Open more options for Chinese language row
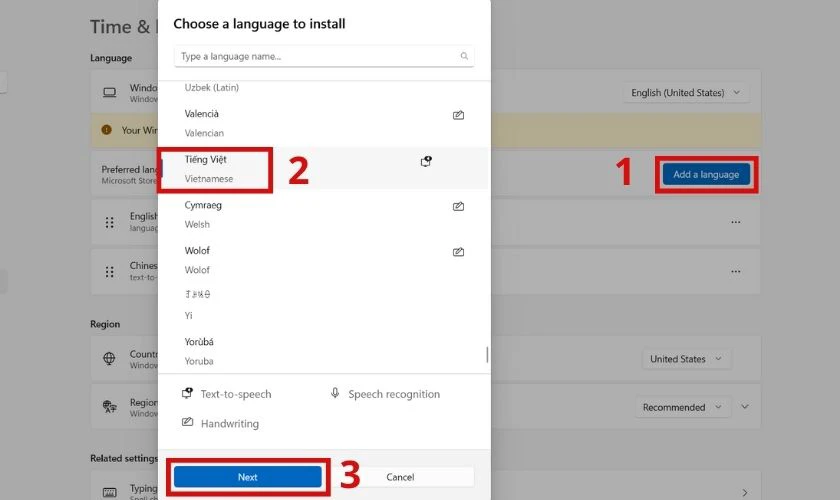 coord(736,272)
